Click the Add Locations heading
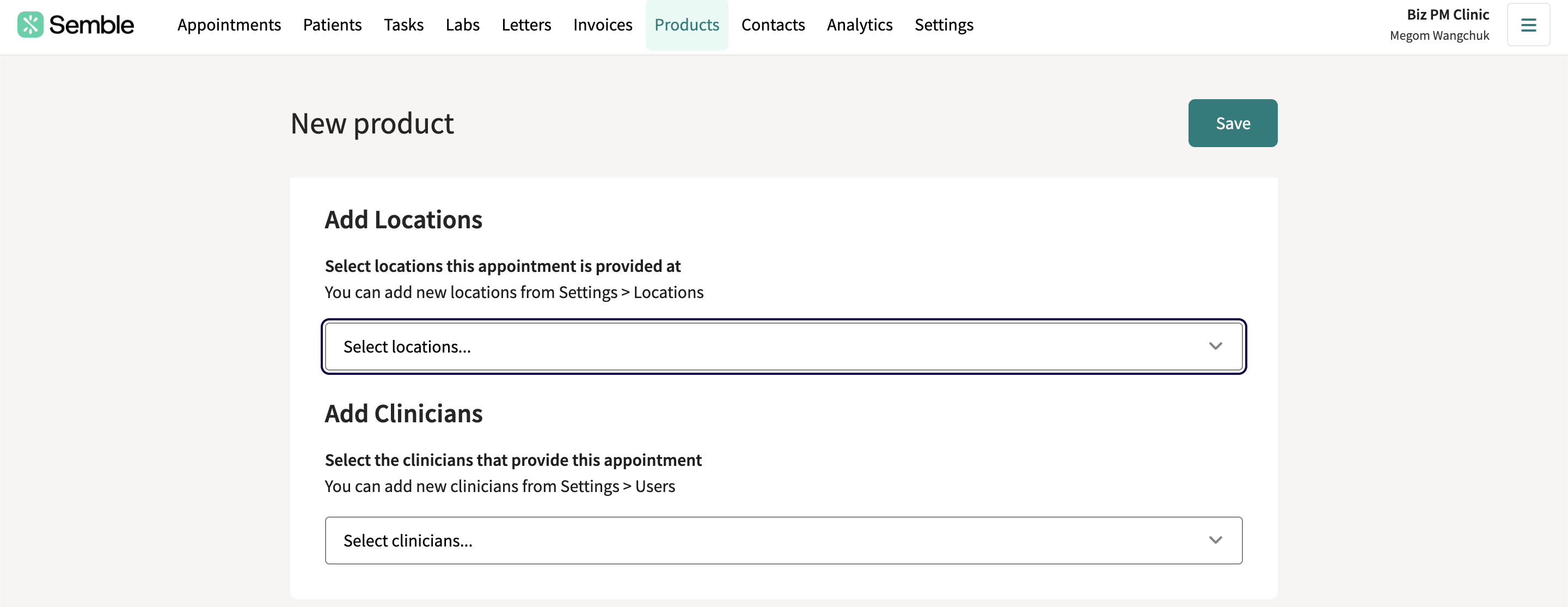1568x607 pixels. point(403,220)
